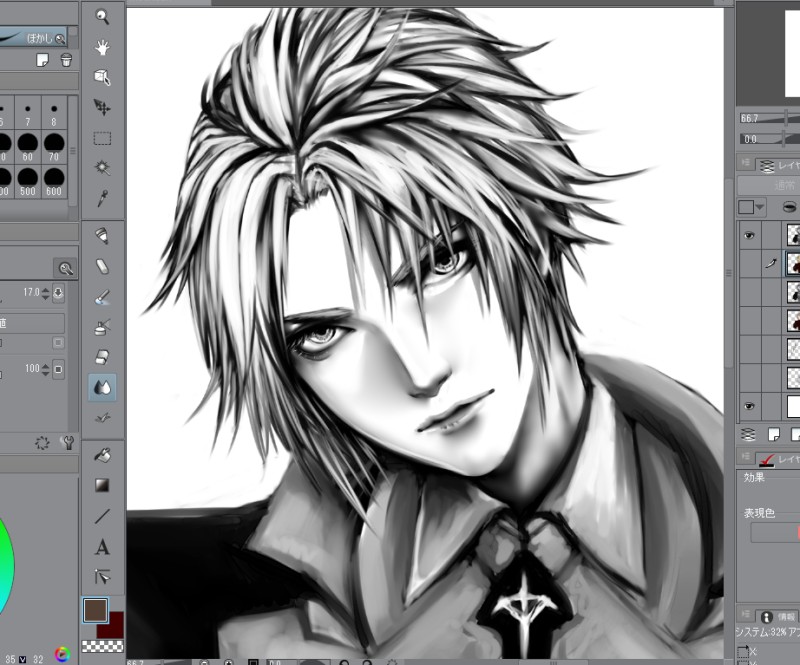Adjust the 100 value stepper arrows
800x665 pixels.
(x=45, y=369)
